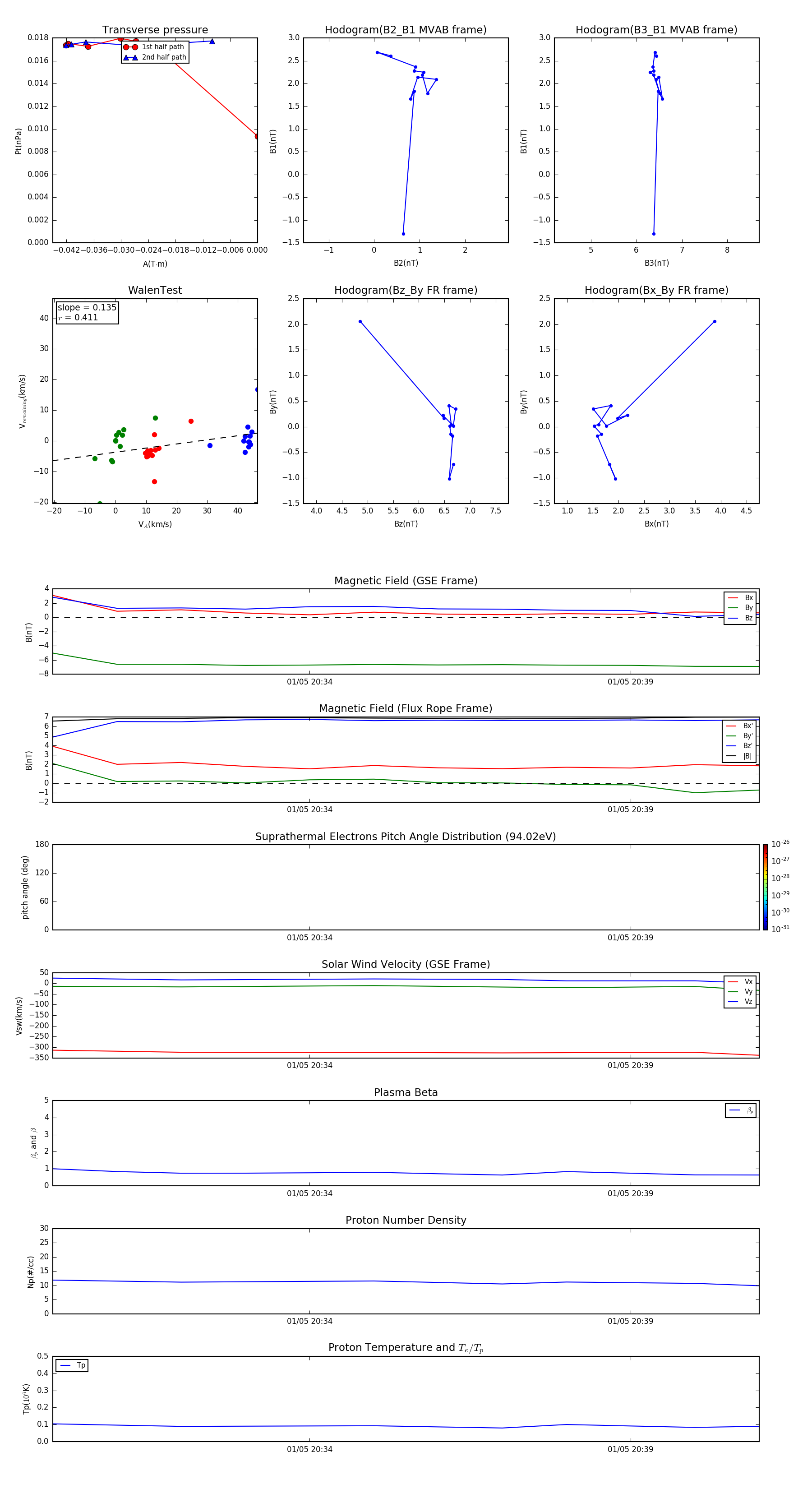The width and height of the screenshot is (812, 1489).
Task: Click the 10^-31 colorbar tick label
Action: (780, 929)
